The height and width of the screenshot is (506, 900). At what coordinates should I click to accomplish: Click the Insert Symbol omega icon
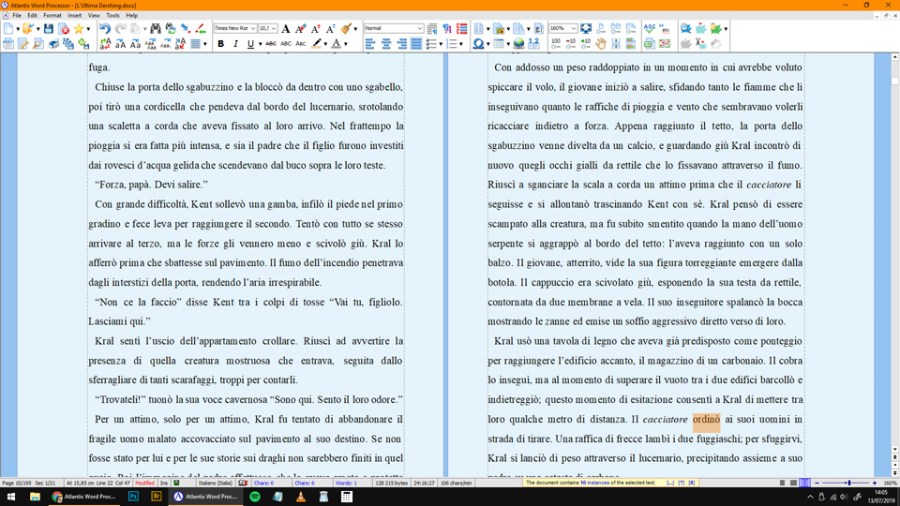click(x=478, y=44)
